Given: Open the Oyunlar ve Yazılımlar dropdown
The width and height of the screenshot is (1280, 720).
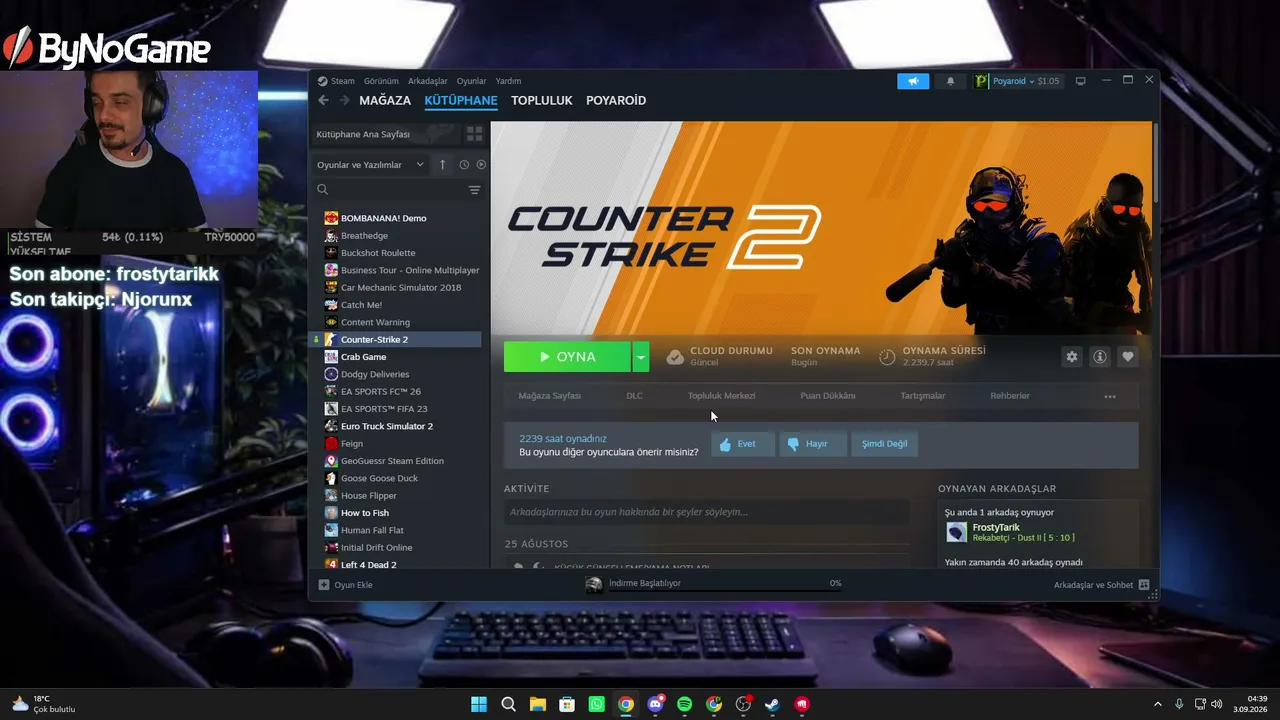Looking at the screenshot, I should (x=370, y=165).
